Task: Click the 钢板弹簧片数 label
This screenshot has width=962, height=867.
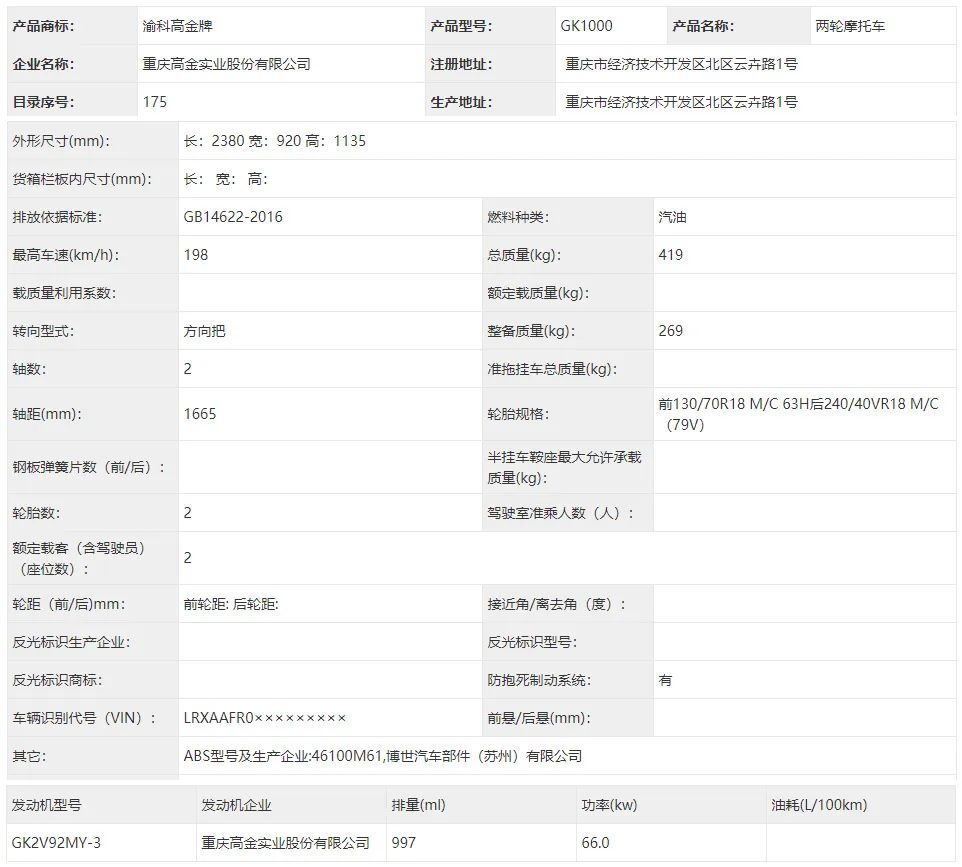Action: 88,468
